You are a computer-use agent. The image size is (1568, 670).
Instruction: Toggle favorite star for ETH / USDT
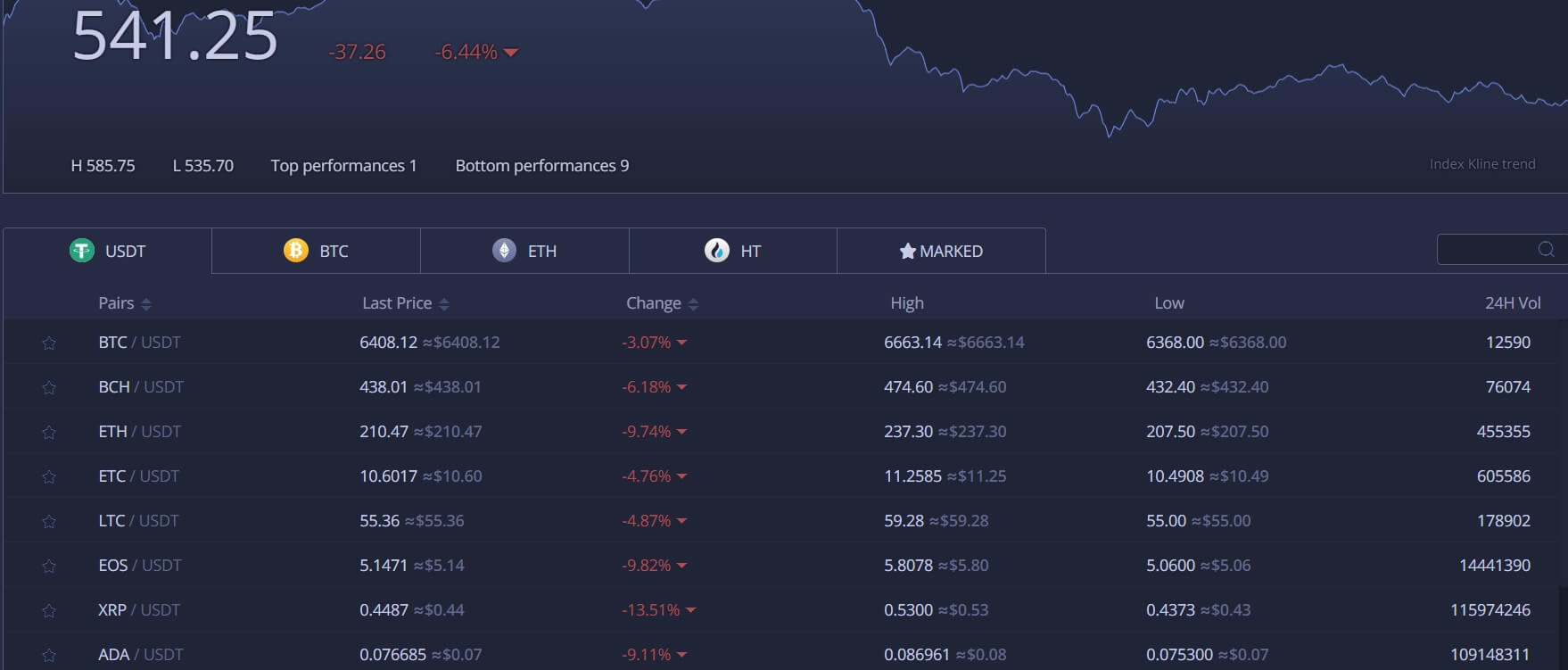[49, 433]
